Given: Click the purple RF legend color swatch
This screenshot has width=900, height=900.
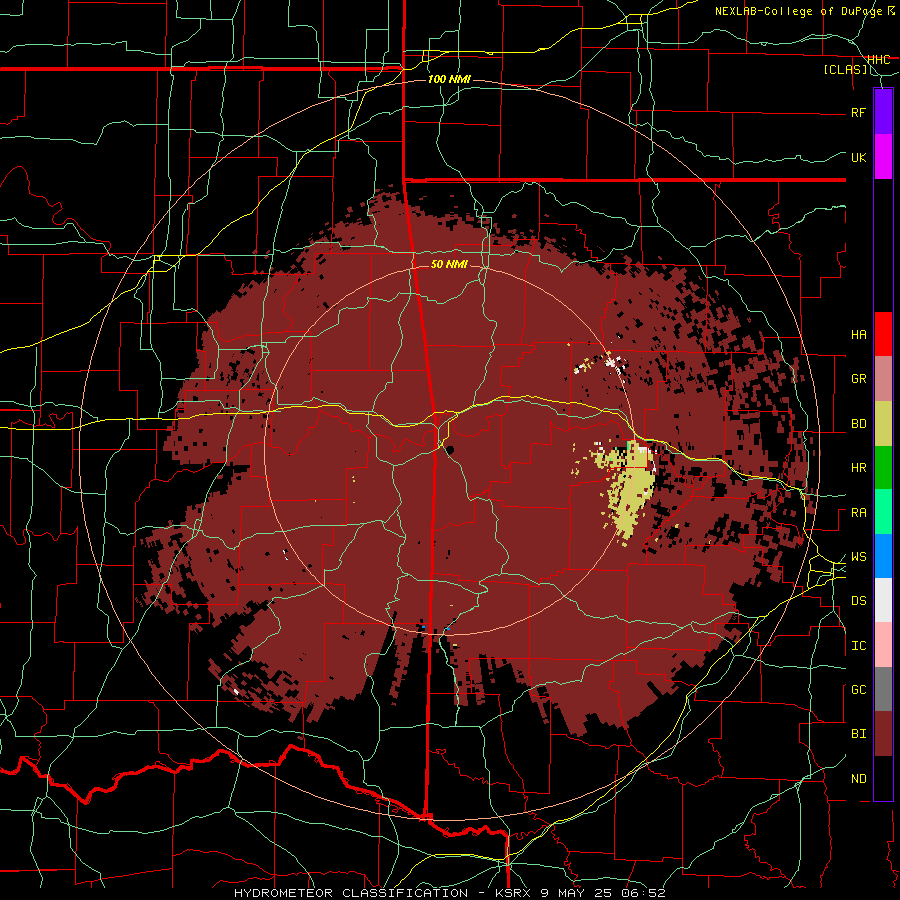Looking at the screenshot, I should pos(883,111).
